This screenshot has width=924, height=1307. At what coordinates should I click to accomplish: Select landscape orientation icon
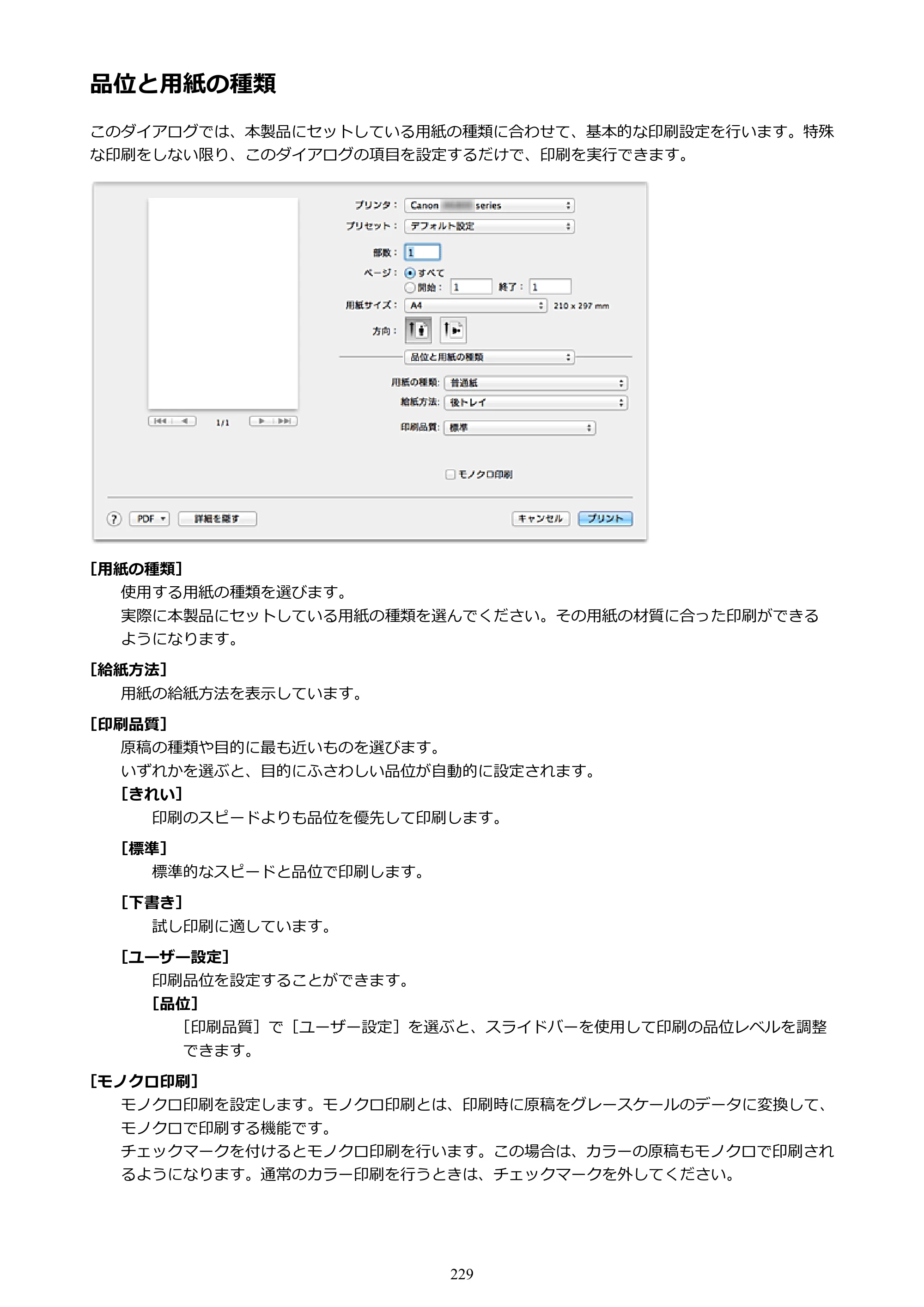pos(453,329)
